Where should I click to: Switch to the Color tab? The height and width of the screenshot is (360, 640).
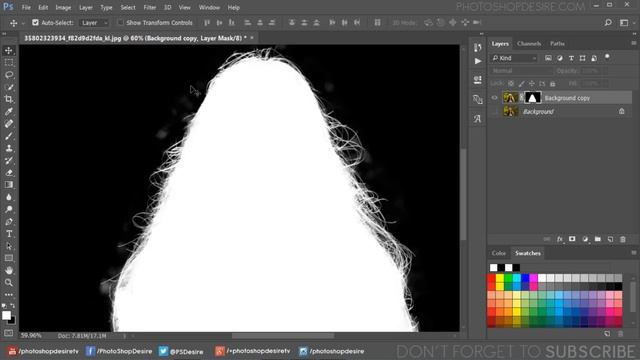(x=498, y=253)
